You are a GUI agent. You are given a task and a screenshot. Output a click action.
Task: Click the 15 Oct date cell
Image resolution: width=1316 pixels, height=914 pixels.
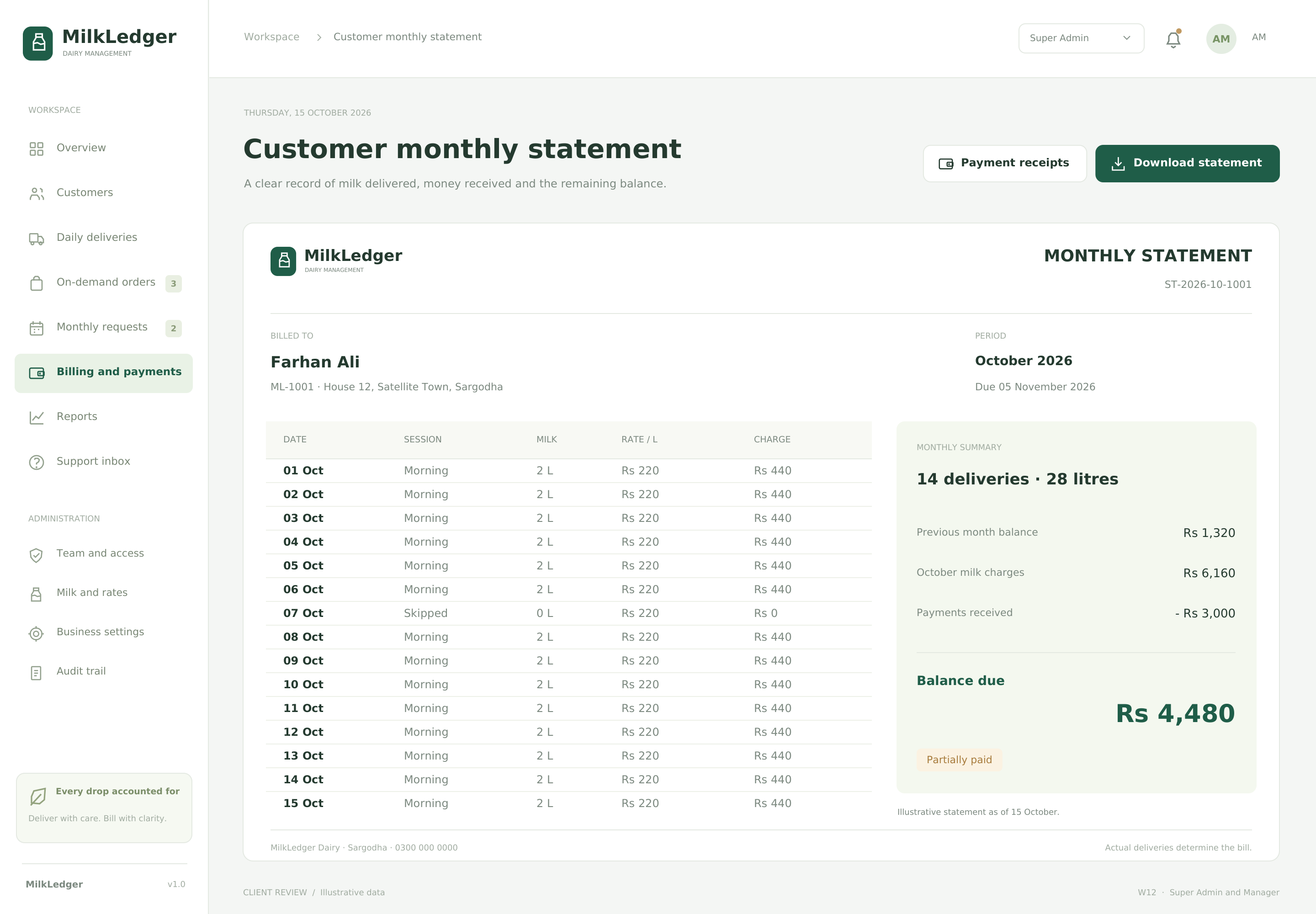point(303,803)
